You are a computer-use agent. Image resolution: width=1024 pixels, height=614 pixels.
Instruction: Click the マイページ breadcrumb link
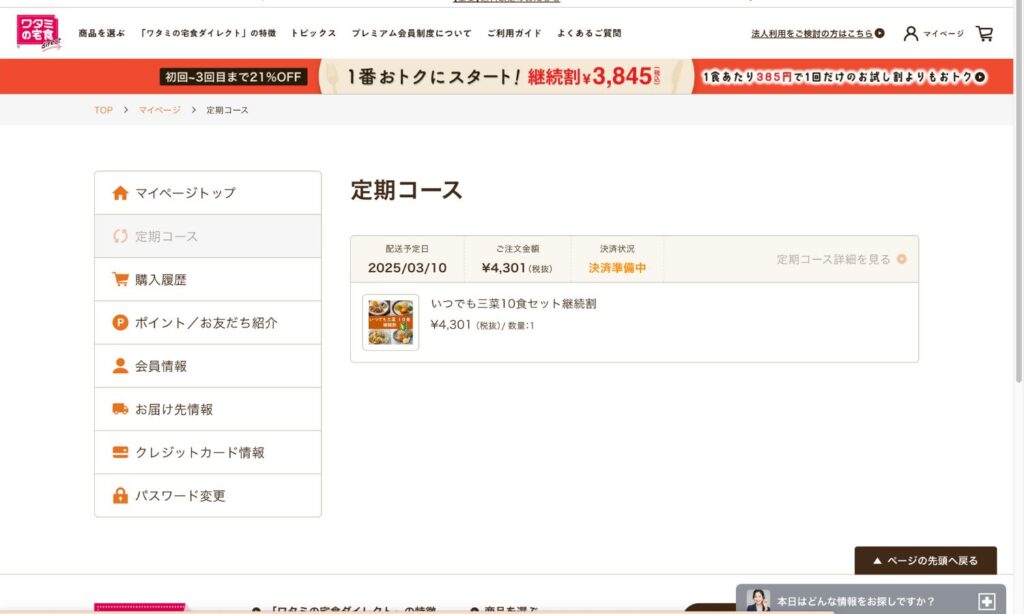click(159, 110)
